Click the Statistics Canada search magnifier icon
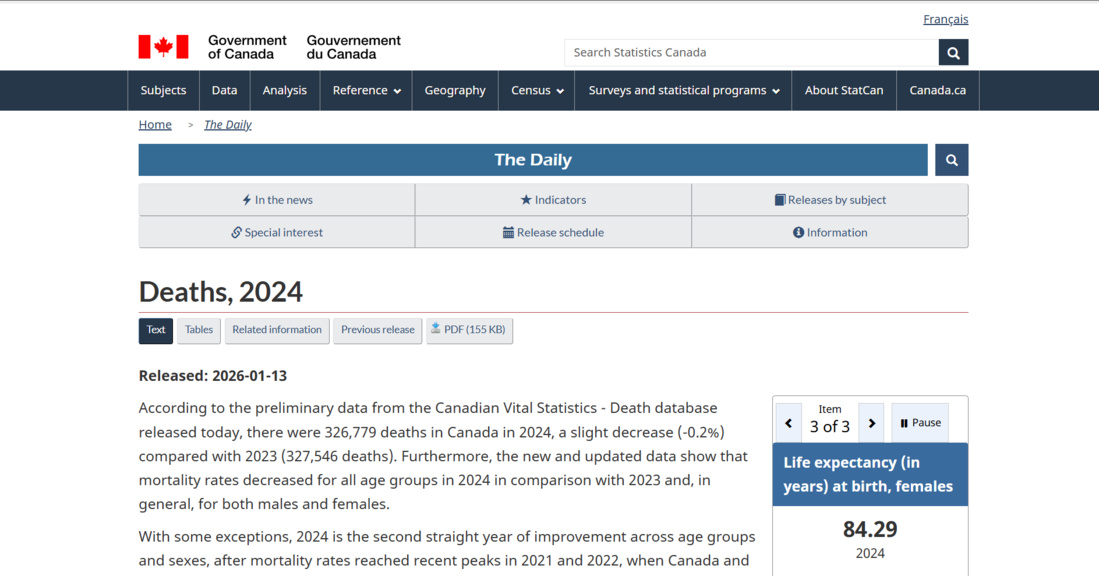Viewport: 1099px width, 576px height. tap(953, 53)
